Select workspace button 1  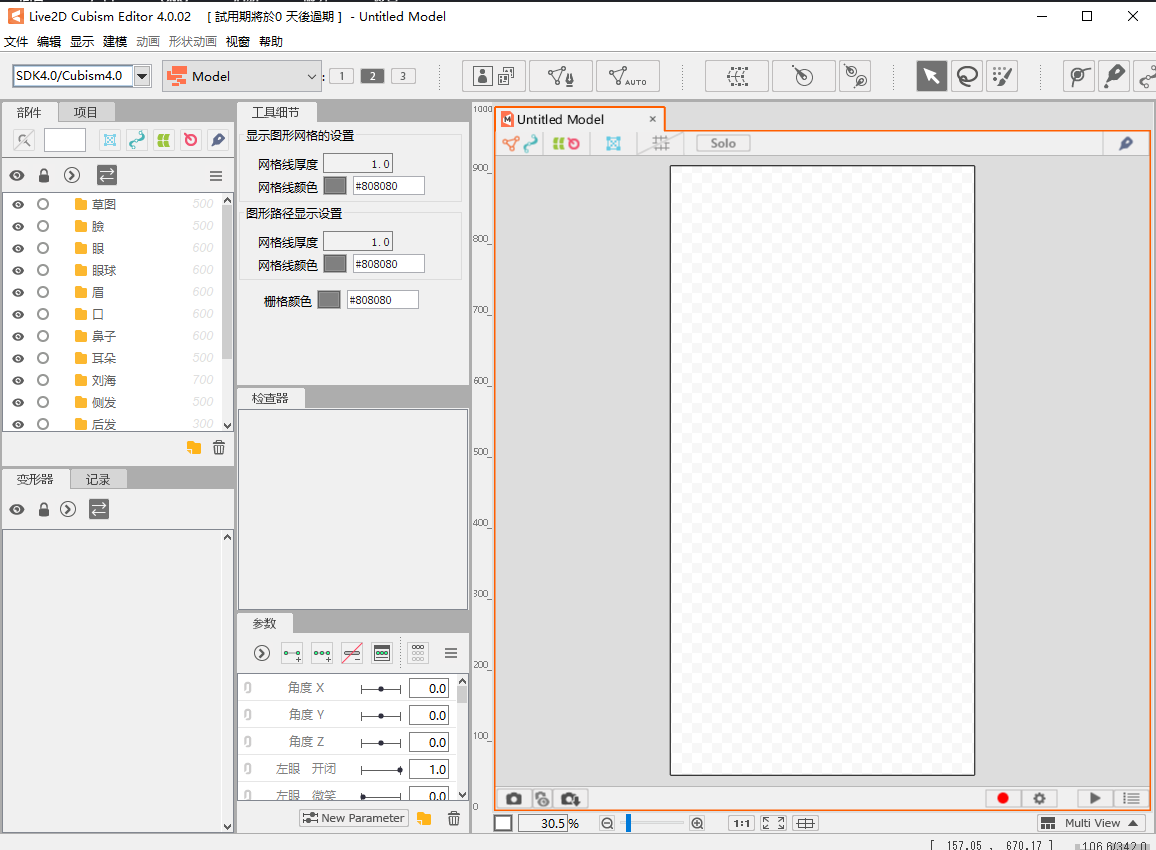tap(341, 76)
